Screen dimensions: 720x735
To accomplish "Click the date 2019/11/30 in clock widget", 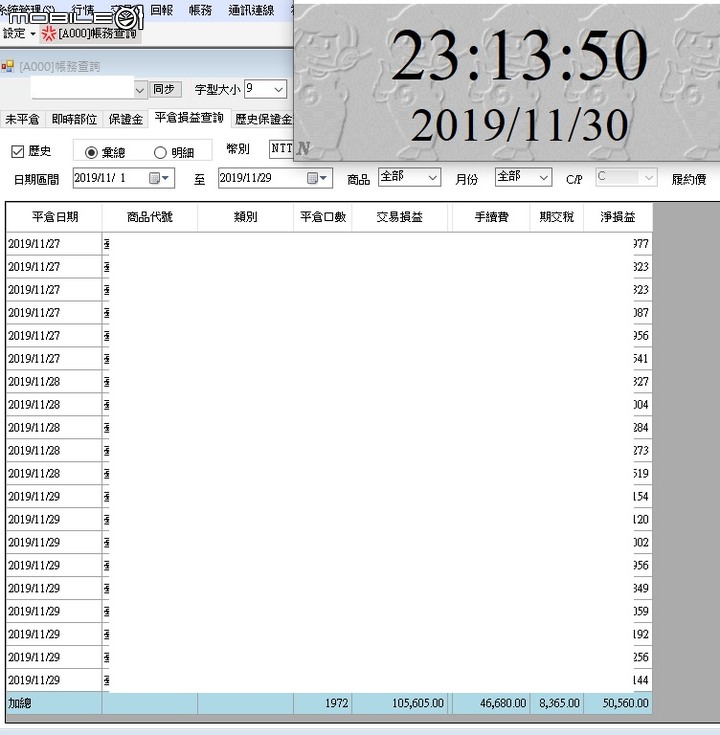I will (519, 126).
